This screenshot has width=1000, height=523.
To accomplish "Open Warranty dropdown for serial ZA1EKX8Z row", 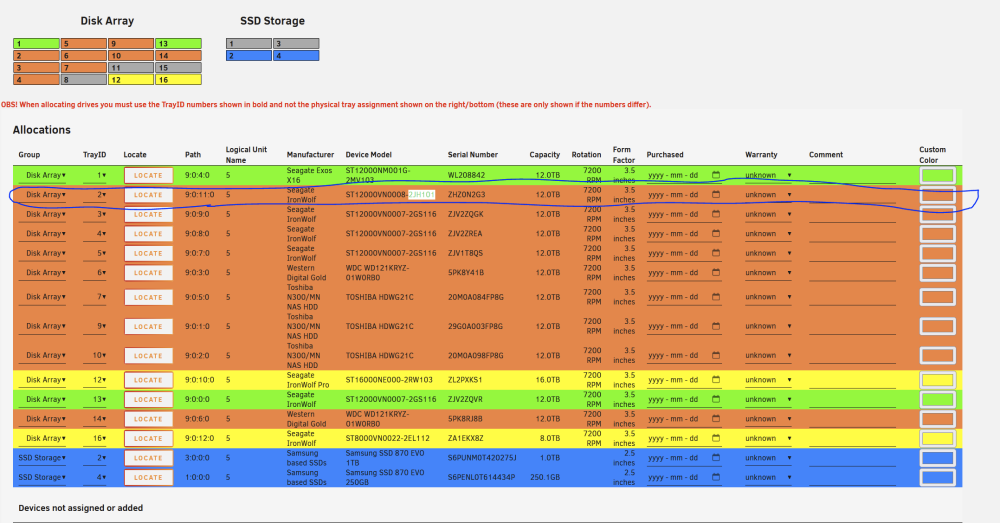I will 768,439.
